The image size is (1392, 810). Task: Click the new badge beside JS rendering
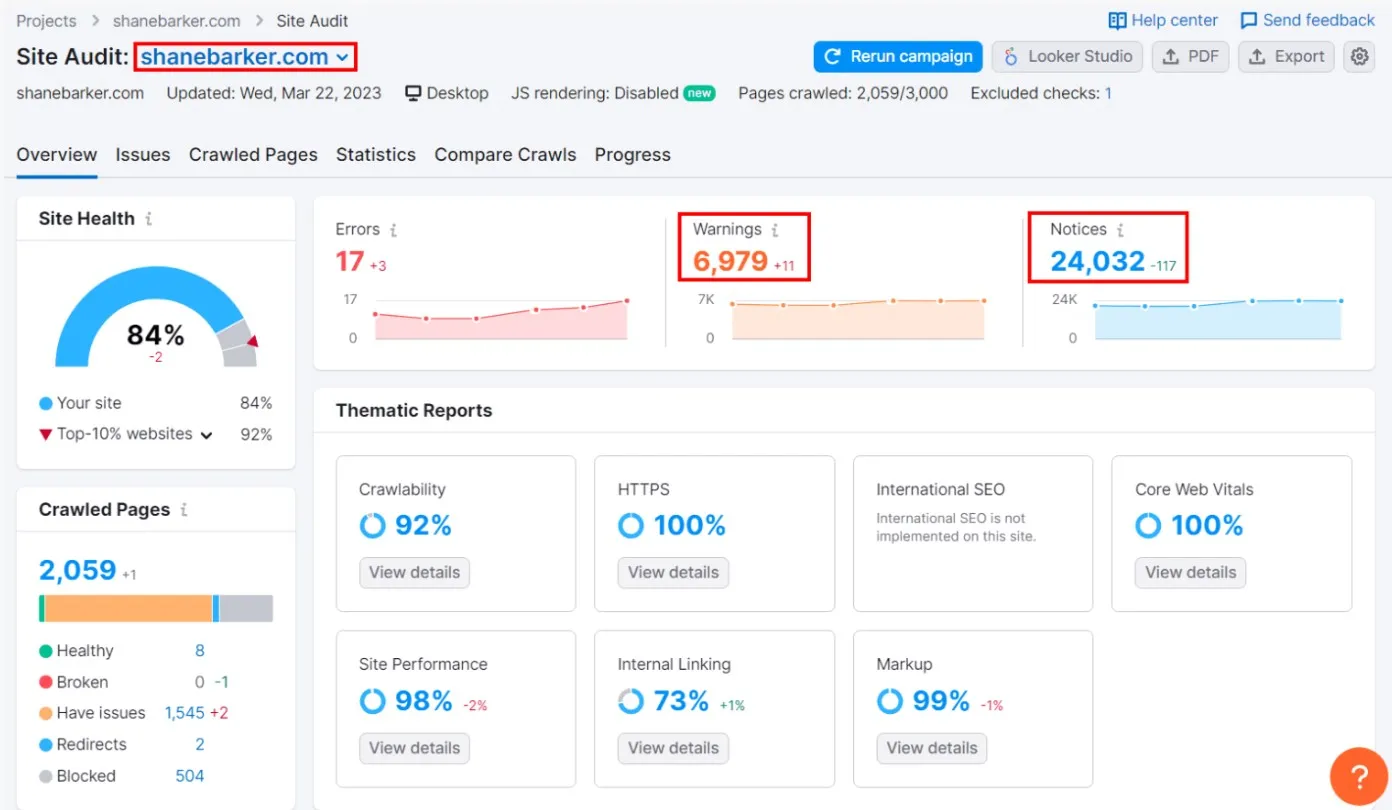pyautogui.click(x=700, y=93)
